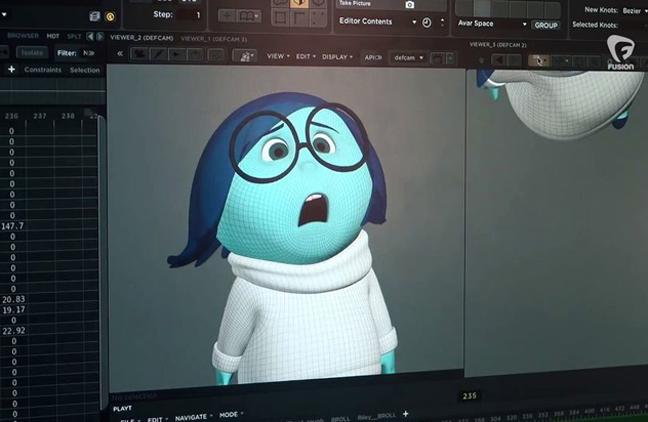Switch to the VIEWER_1 (DEFCAM 3) tab
The height and width of the screenshot is (422, 648).
pos(213,39)
